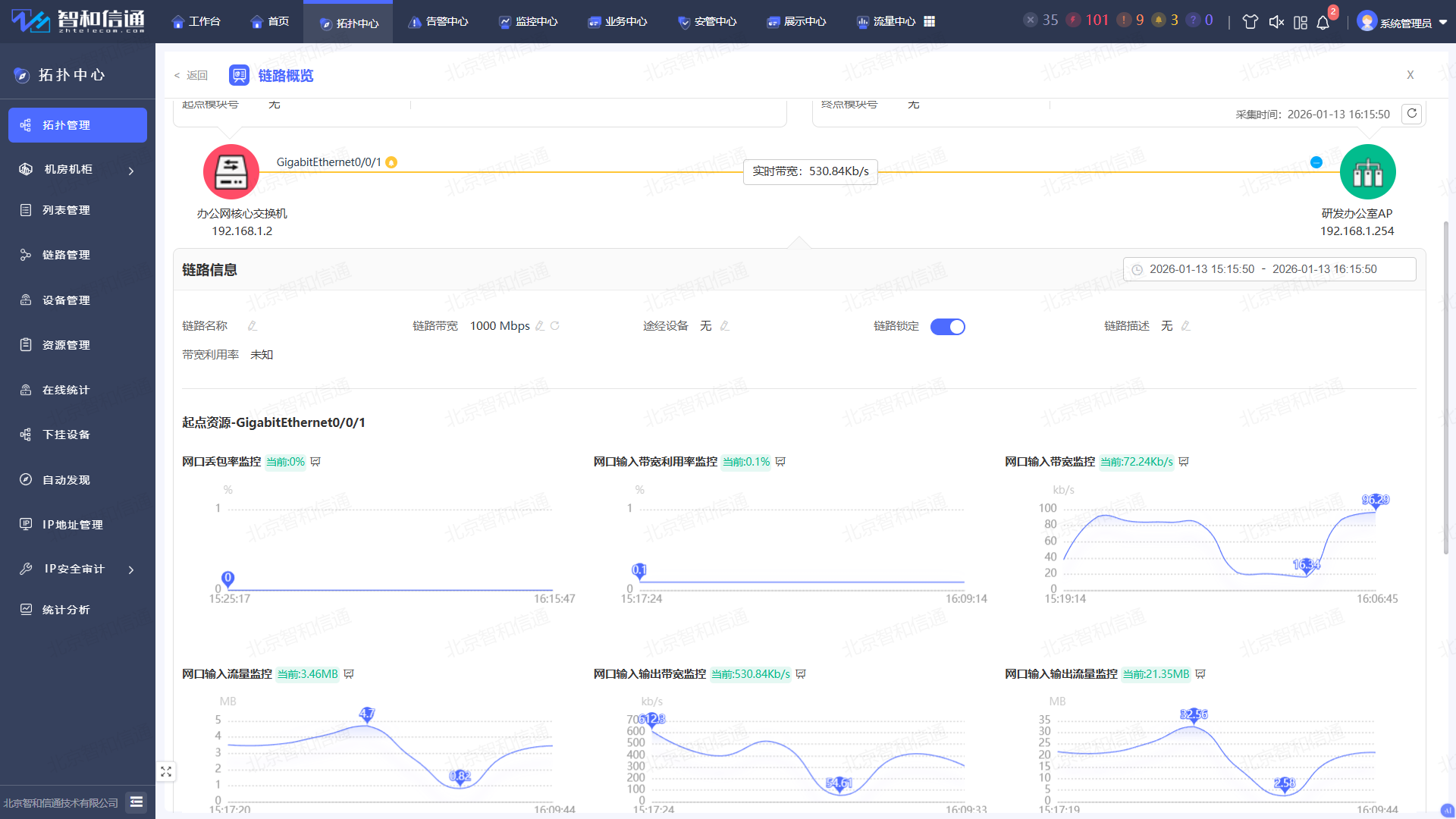
Task: Open 链路管理 in the sidebar
Action: click(x=66, y=255)
